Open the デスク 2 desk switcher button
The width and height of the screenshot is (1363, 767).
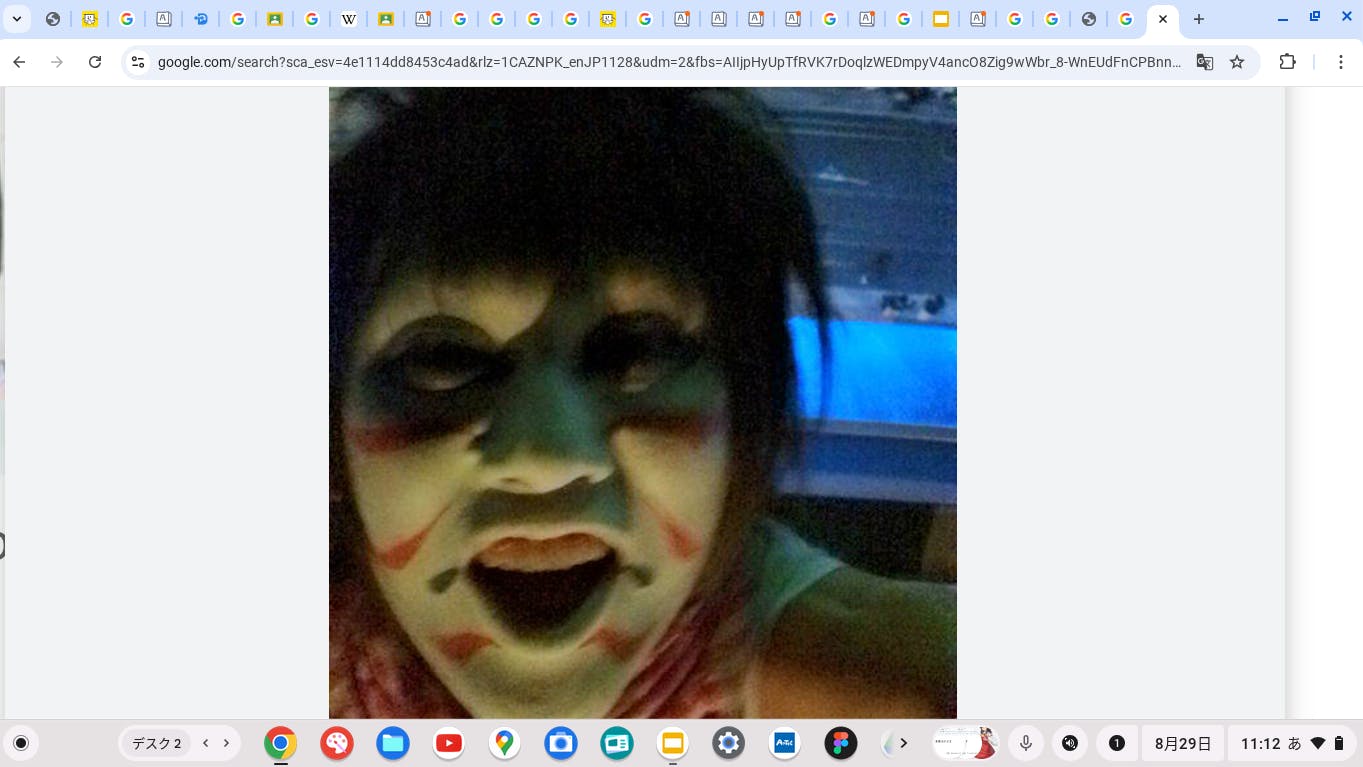157,743
